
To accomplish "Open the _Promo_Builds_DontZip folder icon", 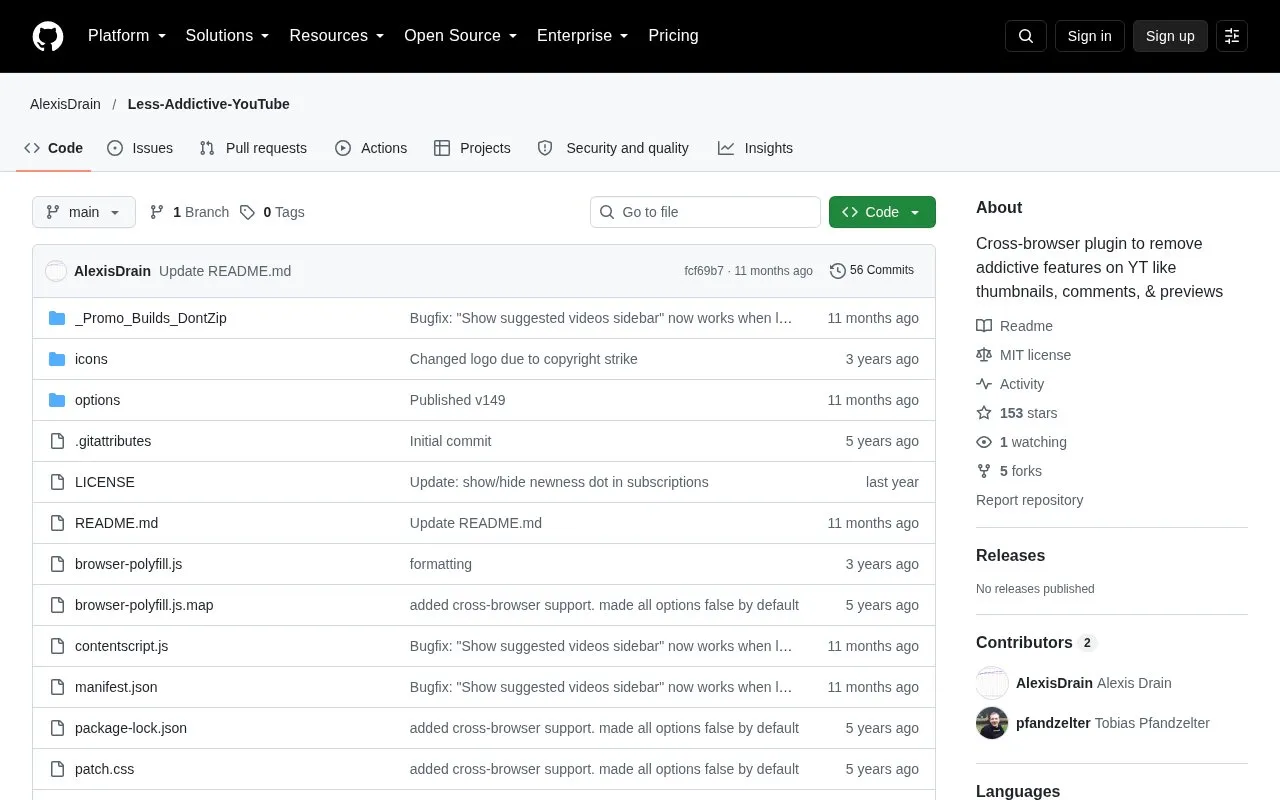I will point(57,318).
